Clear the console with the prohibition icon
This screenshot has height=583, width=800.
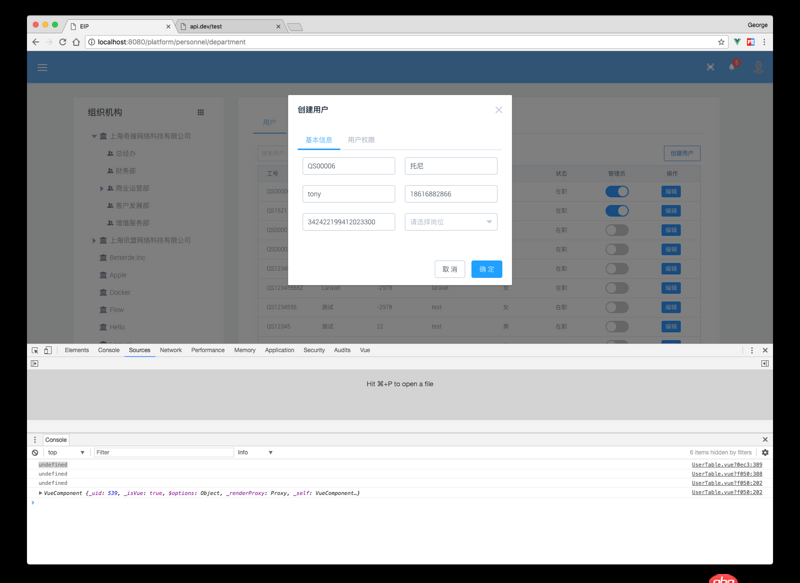click(x=33, y=452)
